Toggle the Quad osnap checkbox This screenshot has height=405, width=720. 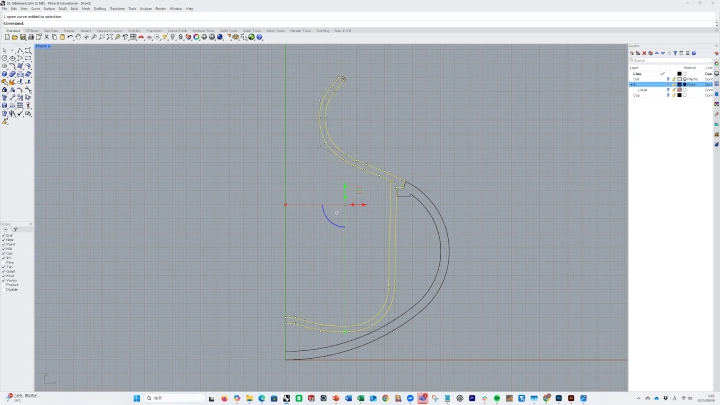pyautogui.click(x=4, y=271)
